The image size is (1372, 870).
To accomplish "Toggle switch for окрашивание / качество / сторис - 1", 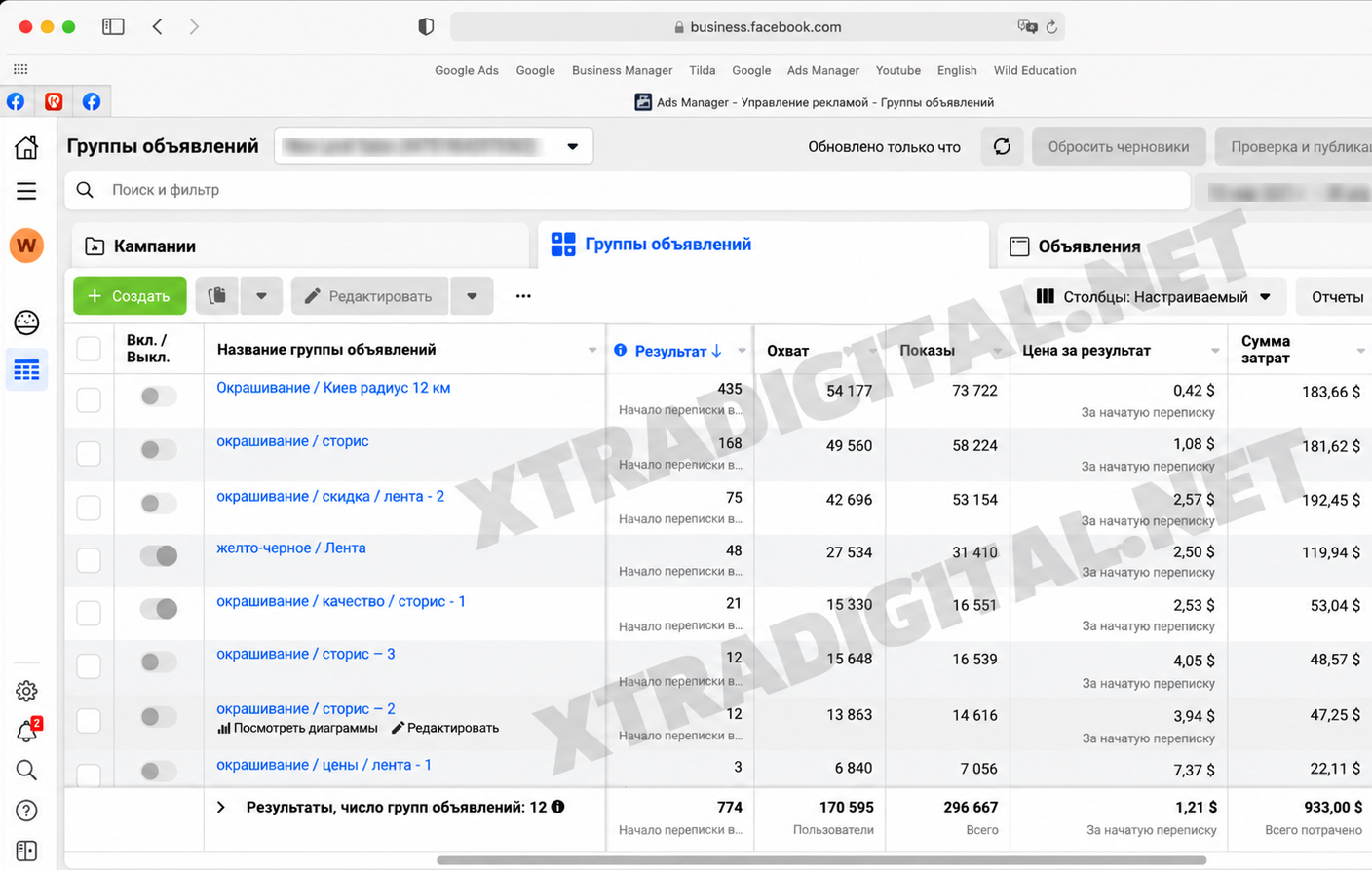I will click(x=158, y=609).
